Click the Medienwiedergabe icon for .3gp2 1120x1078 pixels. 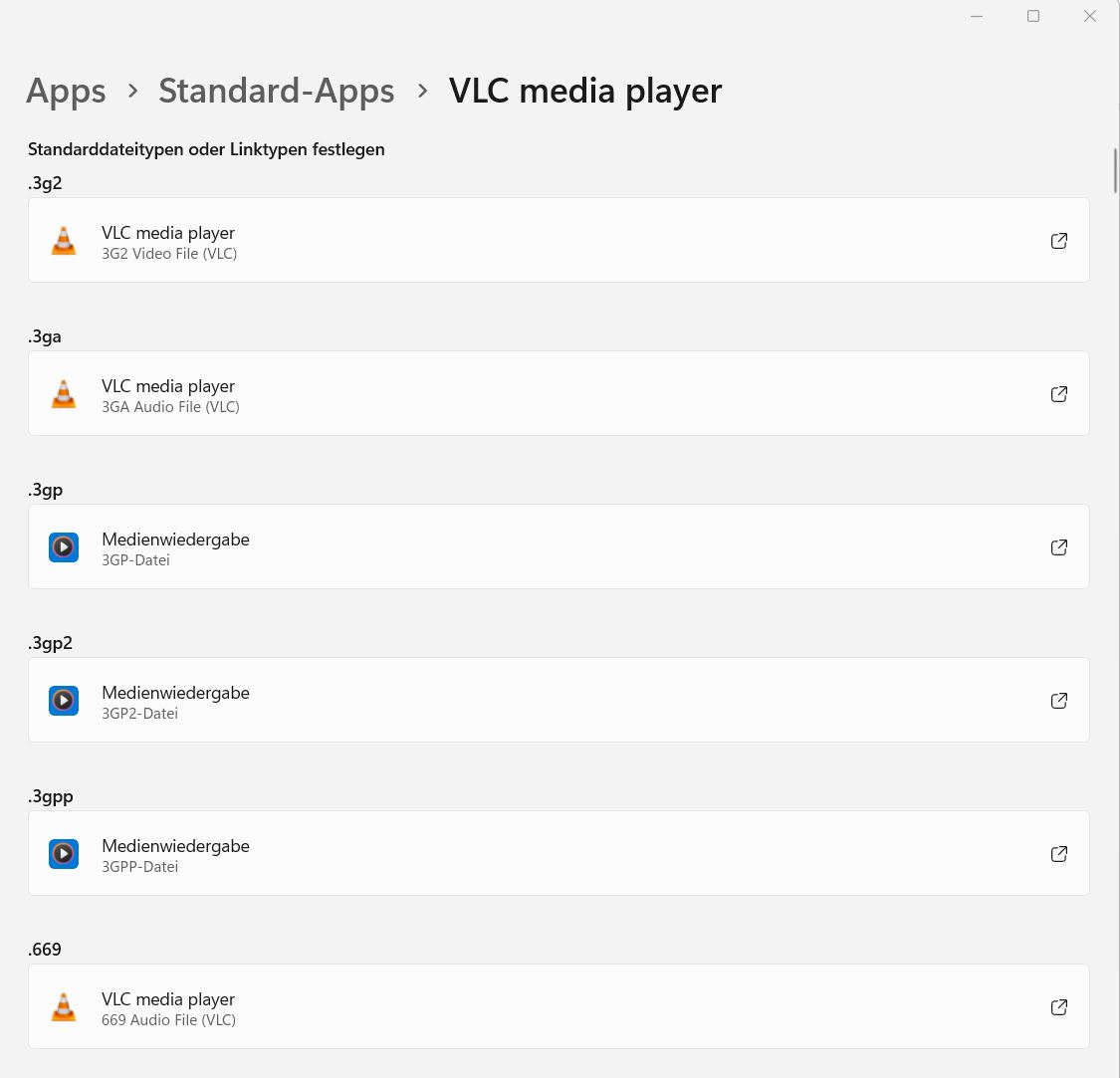tap(64, 701)
